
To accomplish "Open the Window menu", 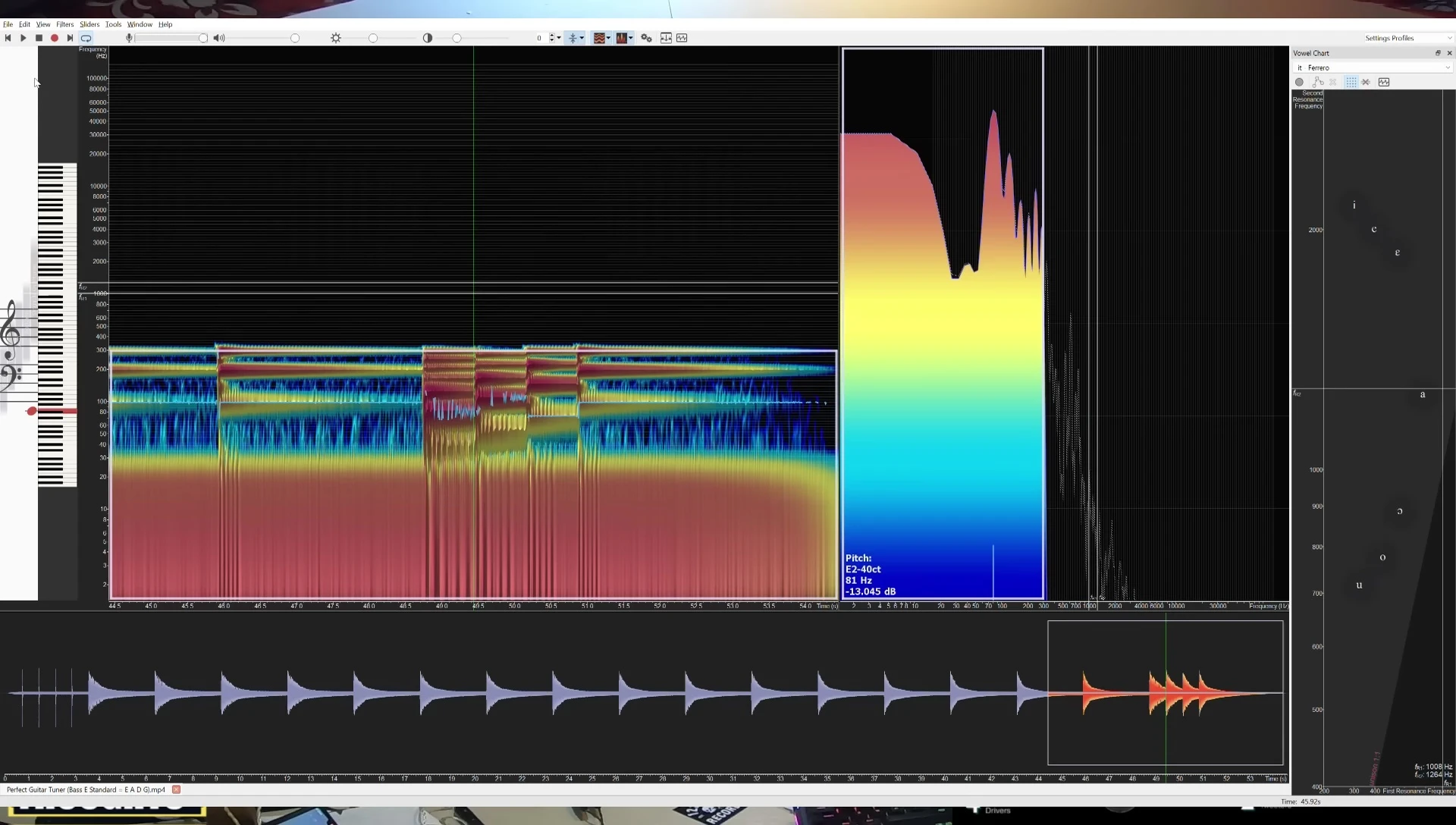I will [140, 24].
